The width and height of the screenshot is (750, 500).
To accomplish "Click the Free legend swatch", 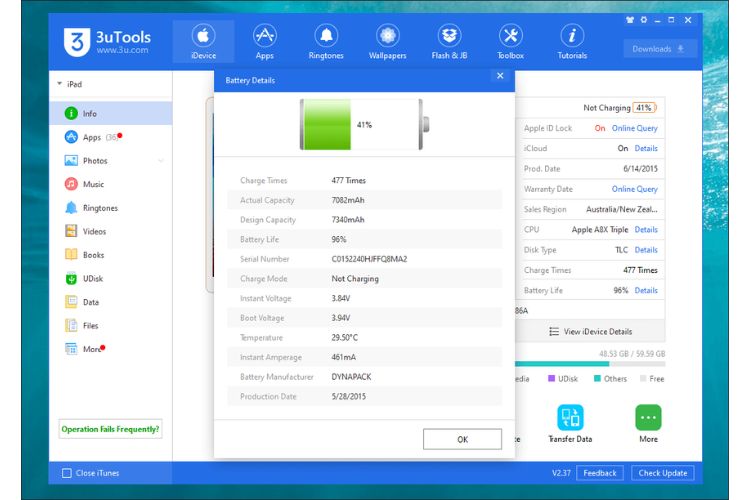I will tap(643, 378).
